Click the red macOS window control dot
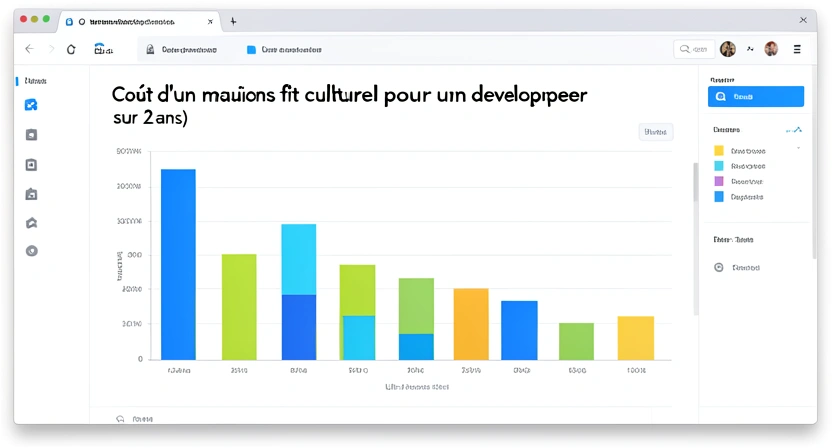This screenshot has width=832, height=448. 23,19
